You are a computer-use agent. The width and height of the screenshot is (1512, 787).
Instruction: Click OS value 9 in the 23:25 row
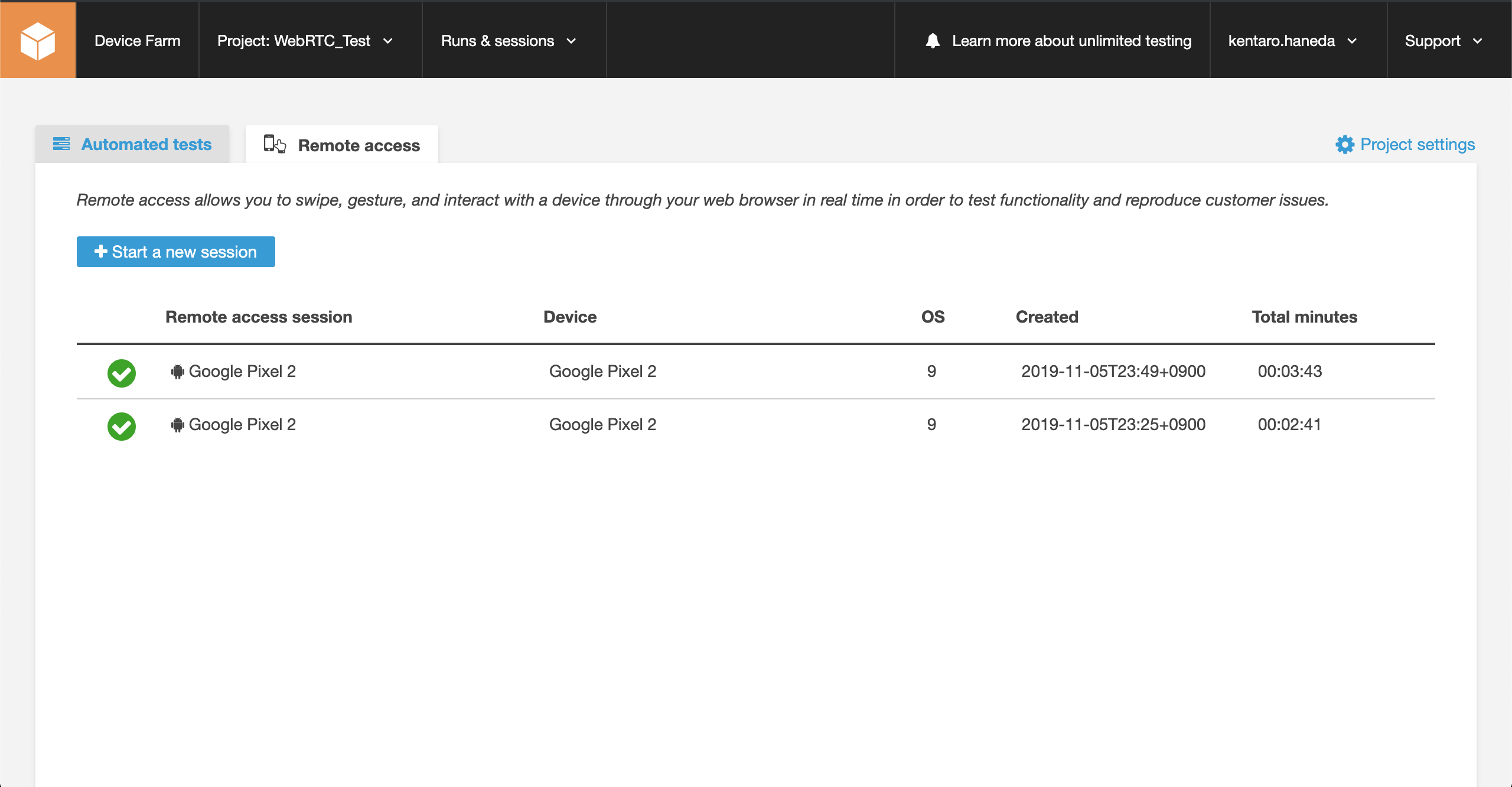[931, 424]
